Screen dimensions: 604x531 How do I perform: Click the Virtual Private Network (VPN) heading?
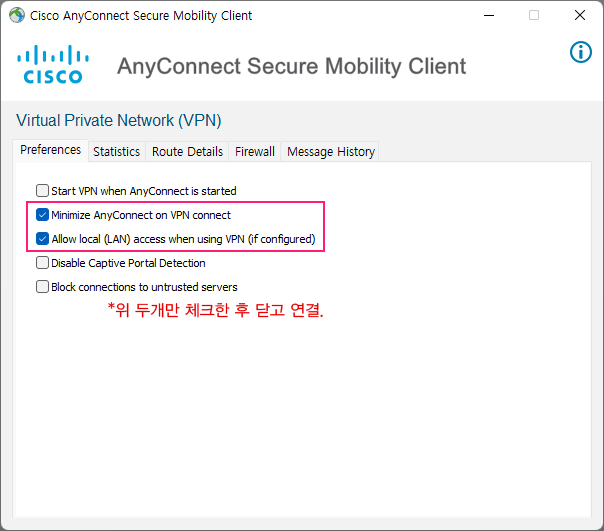click(x=119, y=121)
